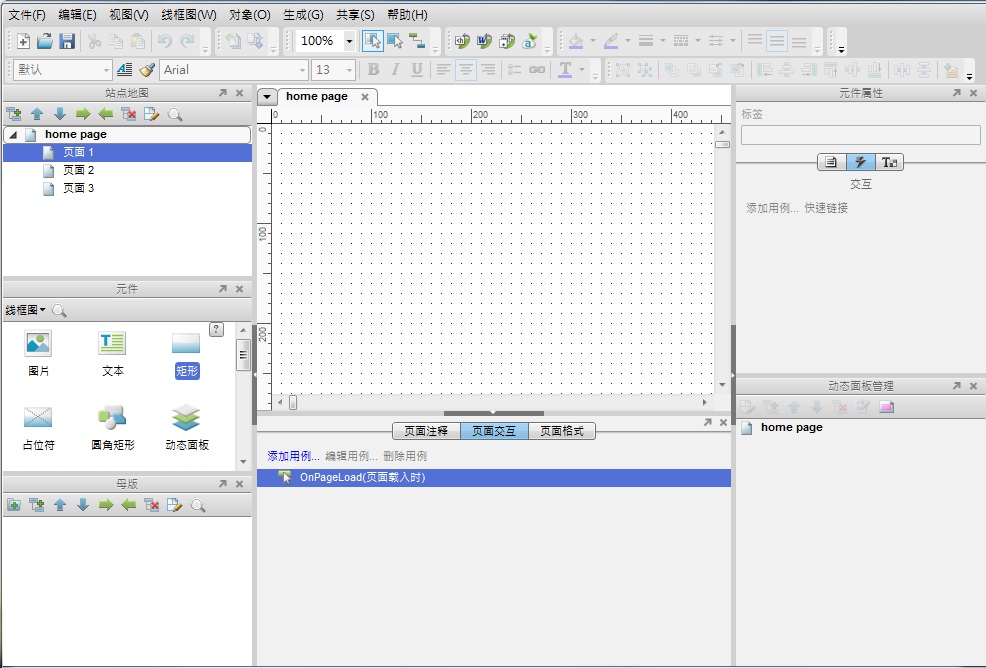This screenshot has height=668, width=986.
Task: Select the 圆角矩形 rounded rectangle widget
Action: click(x=113, y=428)
